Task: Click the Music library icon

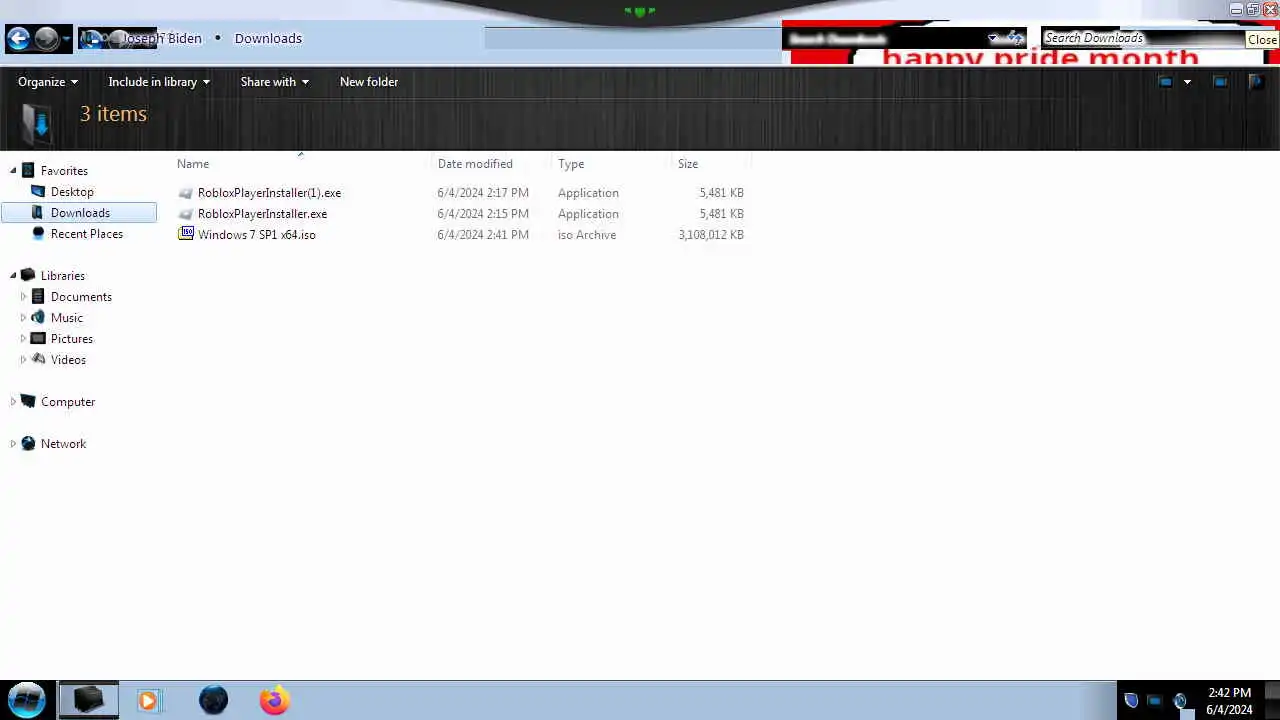Action: point(38,317)
